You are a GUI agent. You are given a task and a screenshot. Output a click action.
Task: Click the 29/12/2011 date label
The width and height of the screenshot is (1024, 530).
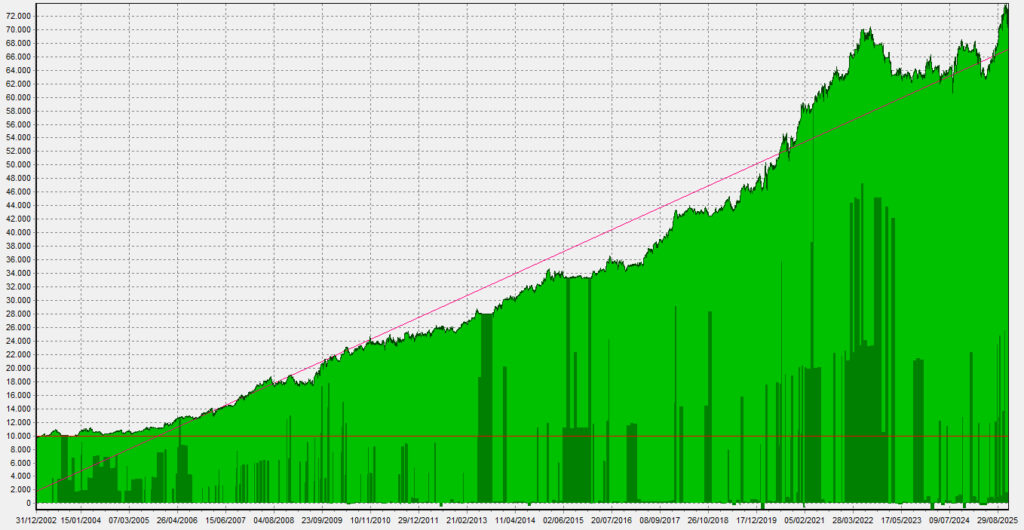[419, 521]
